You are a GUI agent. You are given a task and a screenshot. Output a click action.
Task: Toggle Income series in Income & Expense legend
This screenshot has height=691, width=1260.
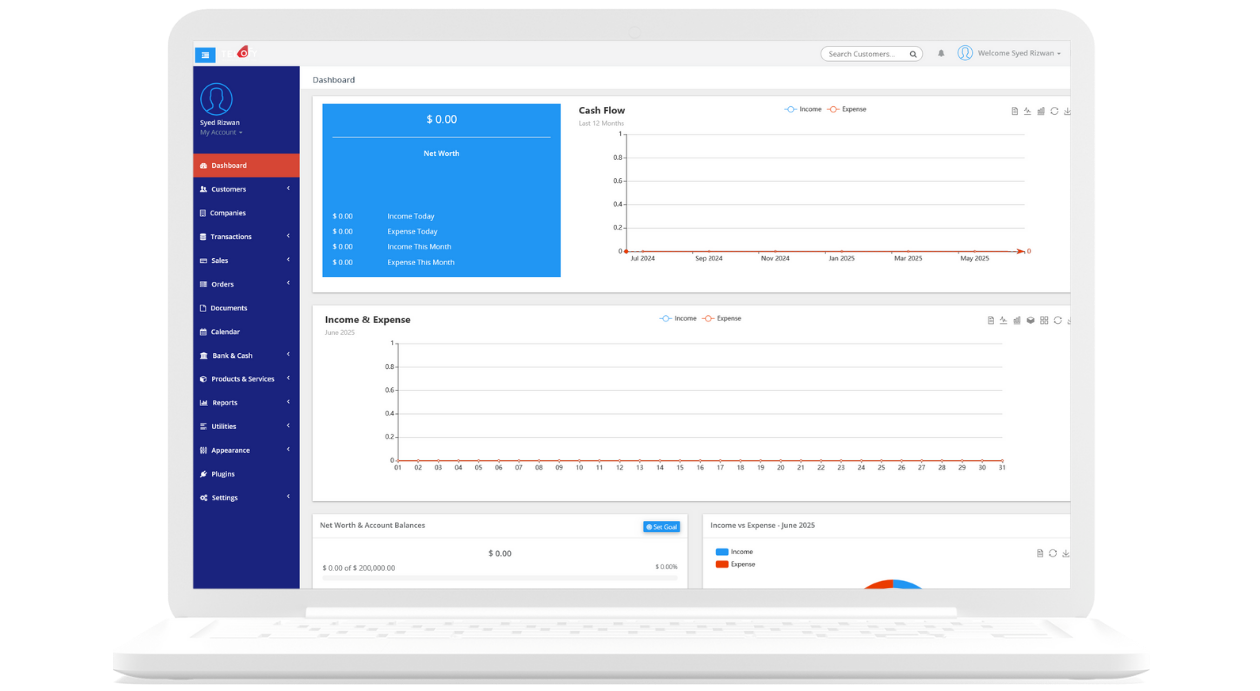[678, 318]
